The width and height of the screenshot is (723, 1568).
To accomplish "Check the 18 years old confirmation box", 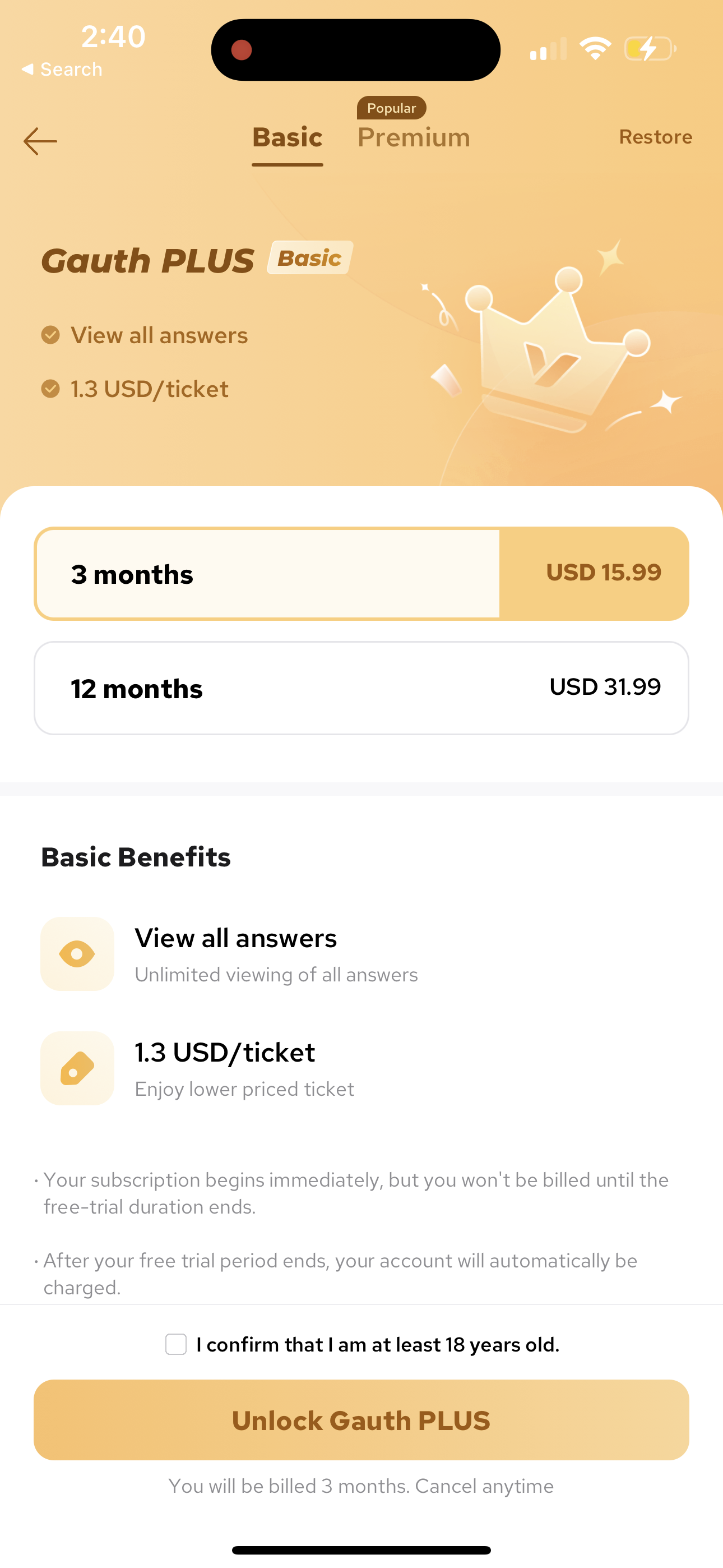I will click(x=176, y=1344).
